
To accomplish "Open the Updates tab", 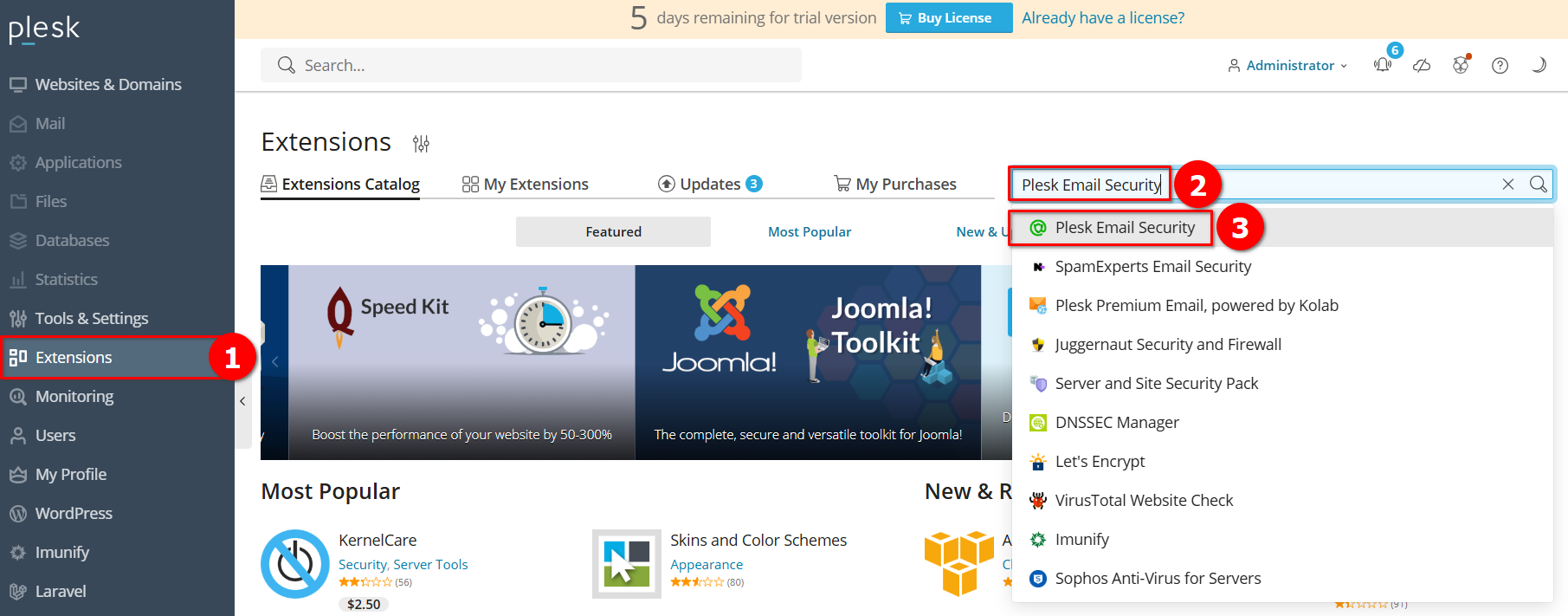I will [x=710, y=184].
